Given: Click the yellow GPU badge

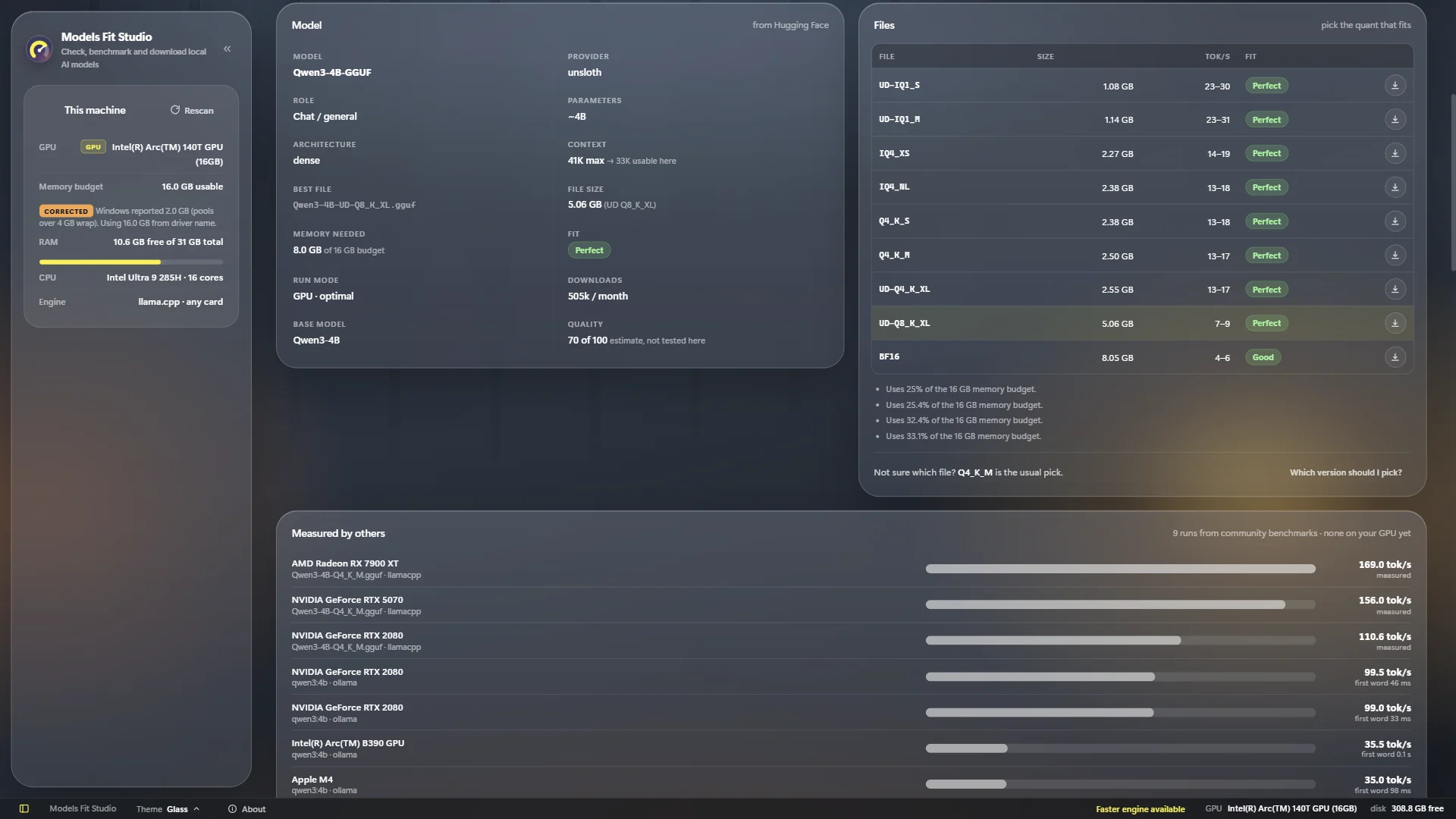Looking at the screenshot, I should [x=93, y=147].
